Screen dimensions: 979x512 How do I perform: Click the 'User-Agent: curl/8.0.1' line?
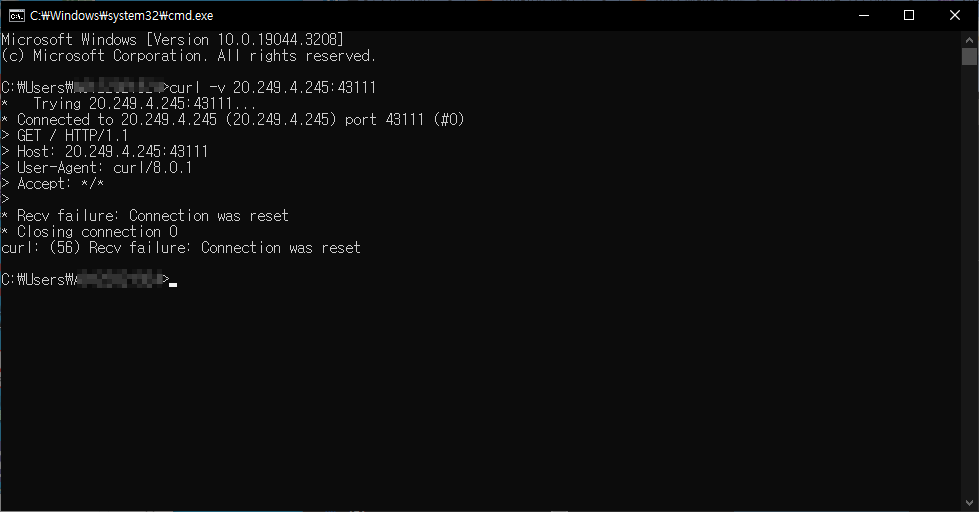coord(97,168)
